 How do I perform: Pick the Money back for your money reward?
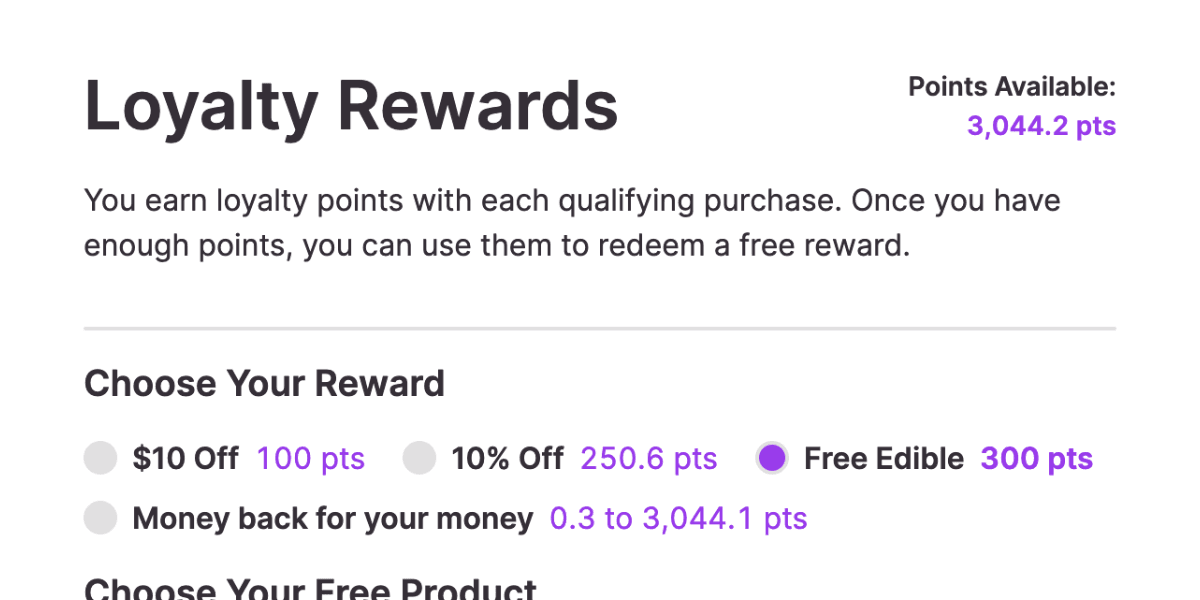coord(100,518)
